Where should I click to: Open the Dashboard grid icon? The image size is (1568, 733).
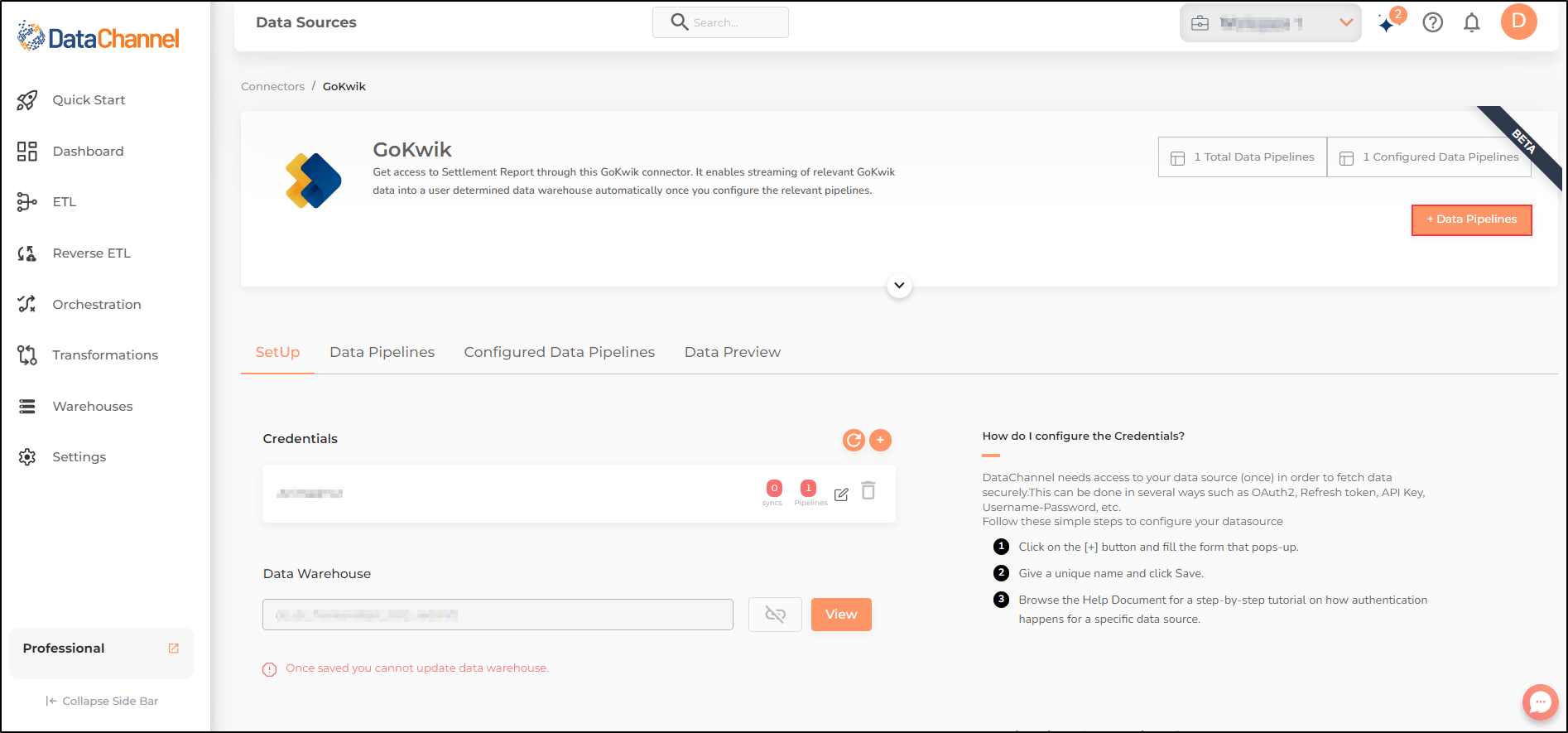[27, 151]
